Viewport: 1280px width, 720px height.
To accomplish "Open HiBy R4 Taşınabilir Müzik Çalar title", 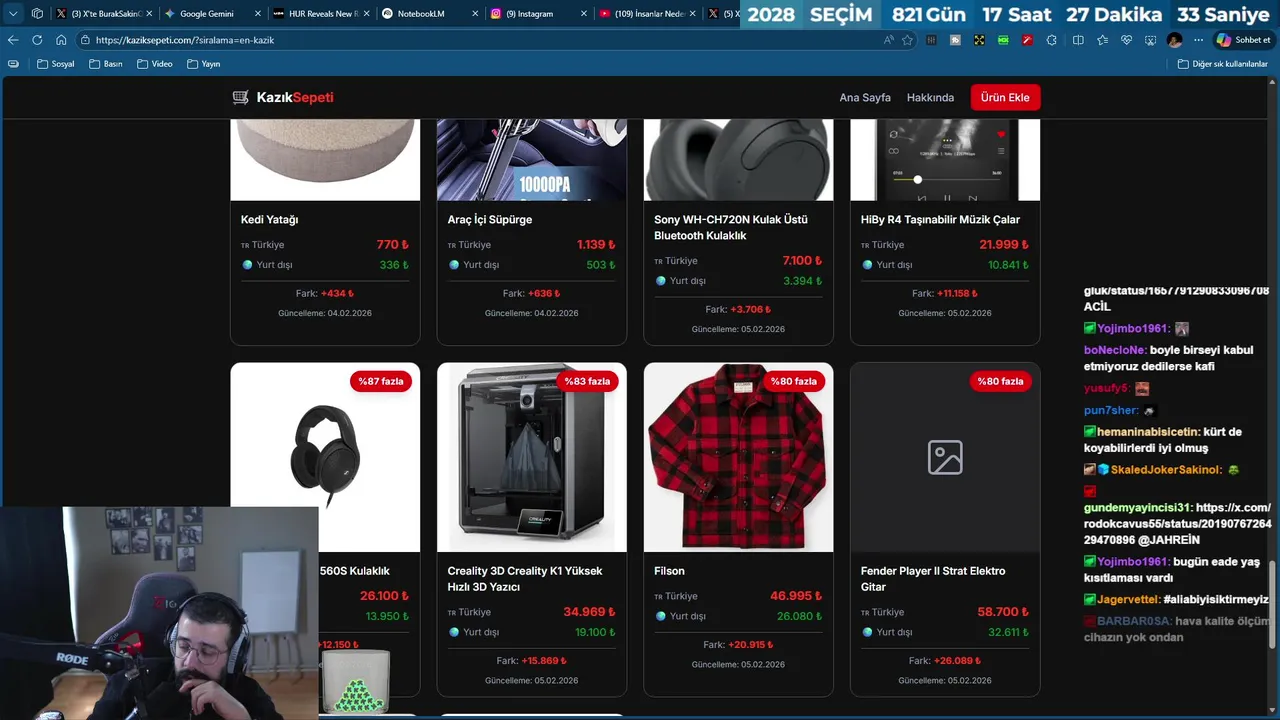I will [940, 220].
